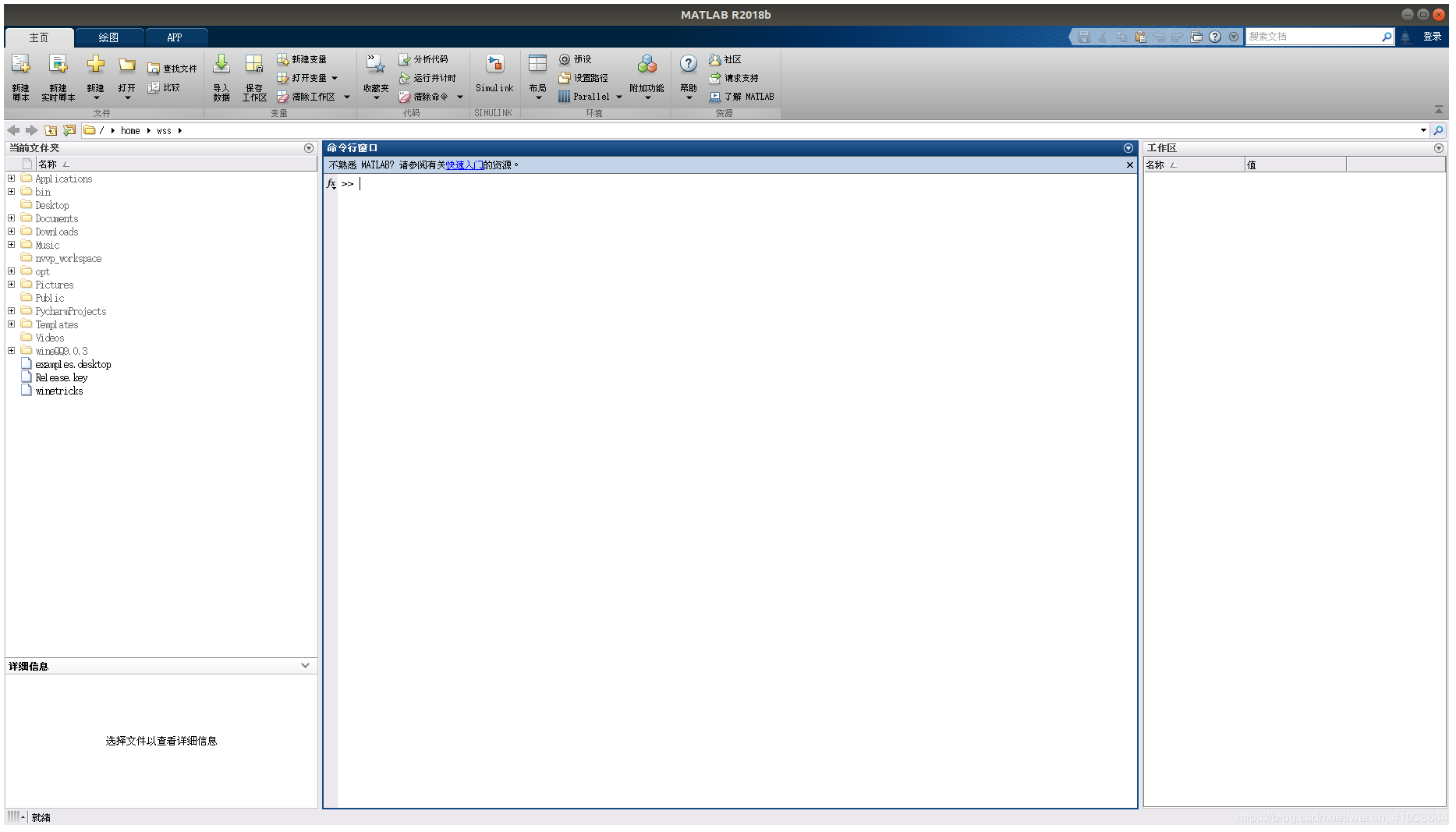Open the address bar path history dropdown
This screenshot has height=832, width=1456.
coord(1423,130)
